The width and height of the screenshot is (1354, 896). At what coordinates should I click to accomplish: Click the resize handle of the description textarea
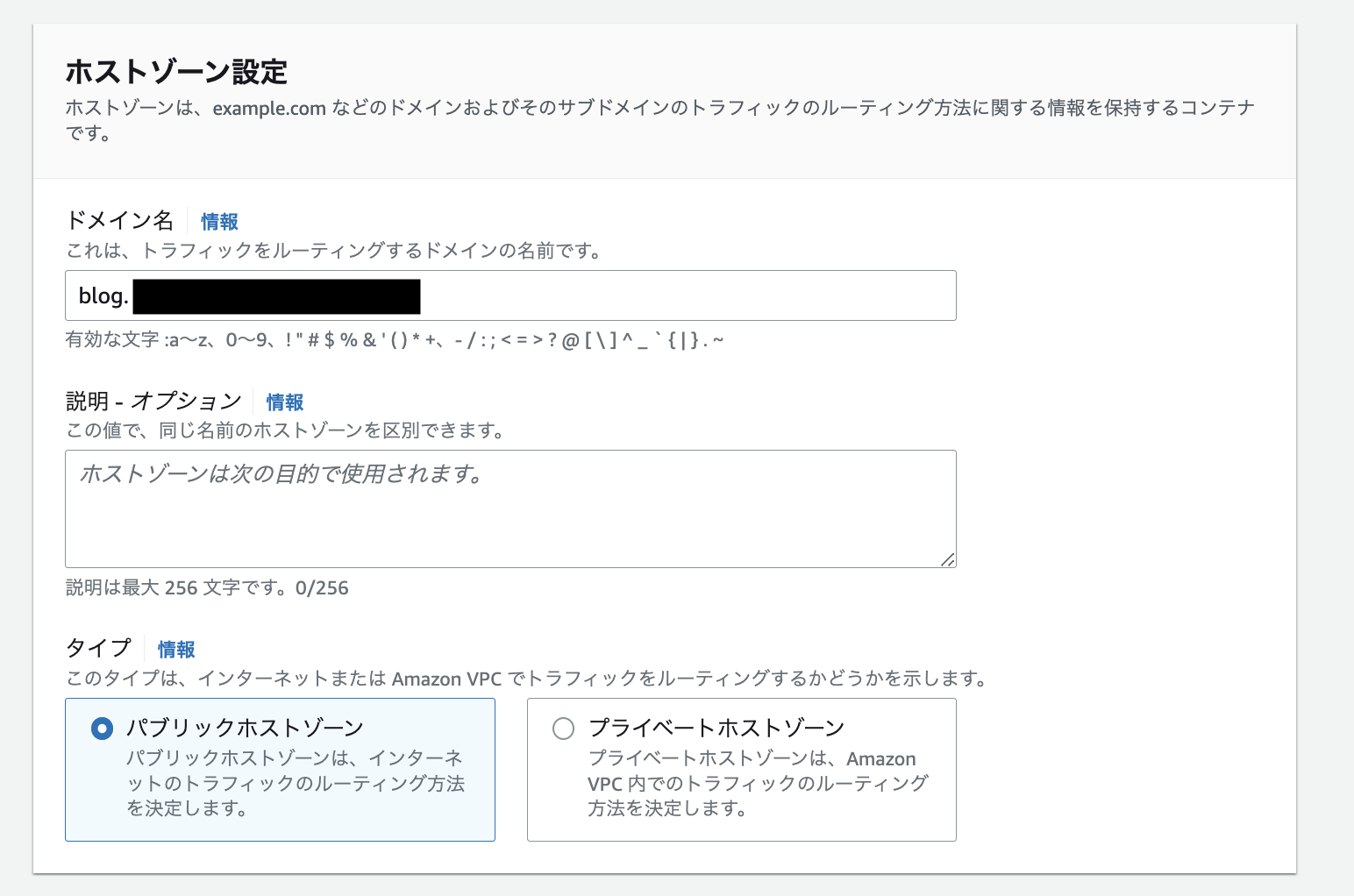[x=947, y=559]
